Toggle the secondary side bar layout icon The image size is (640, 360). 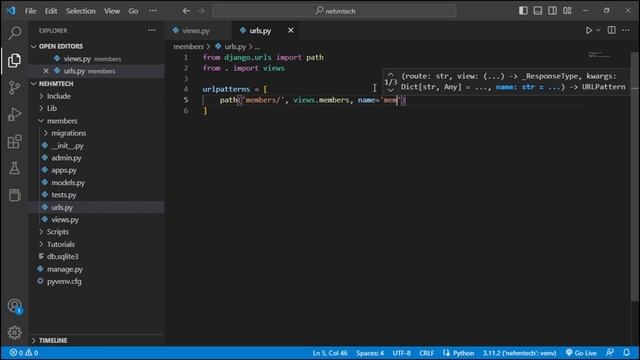[x=552, y=11]
